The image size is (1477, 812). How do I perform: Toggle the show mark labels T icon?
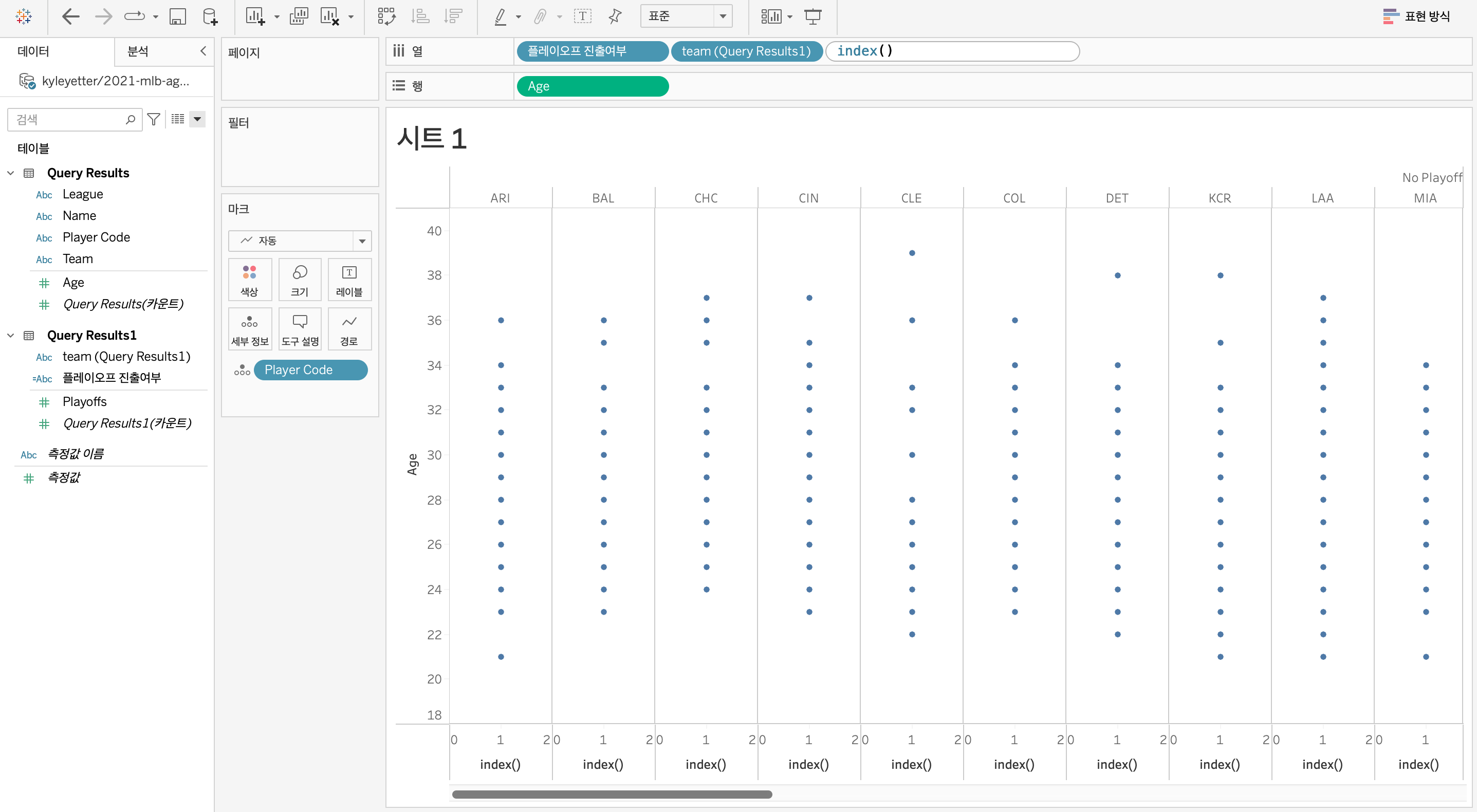coord(582,16)
